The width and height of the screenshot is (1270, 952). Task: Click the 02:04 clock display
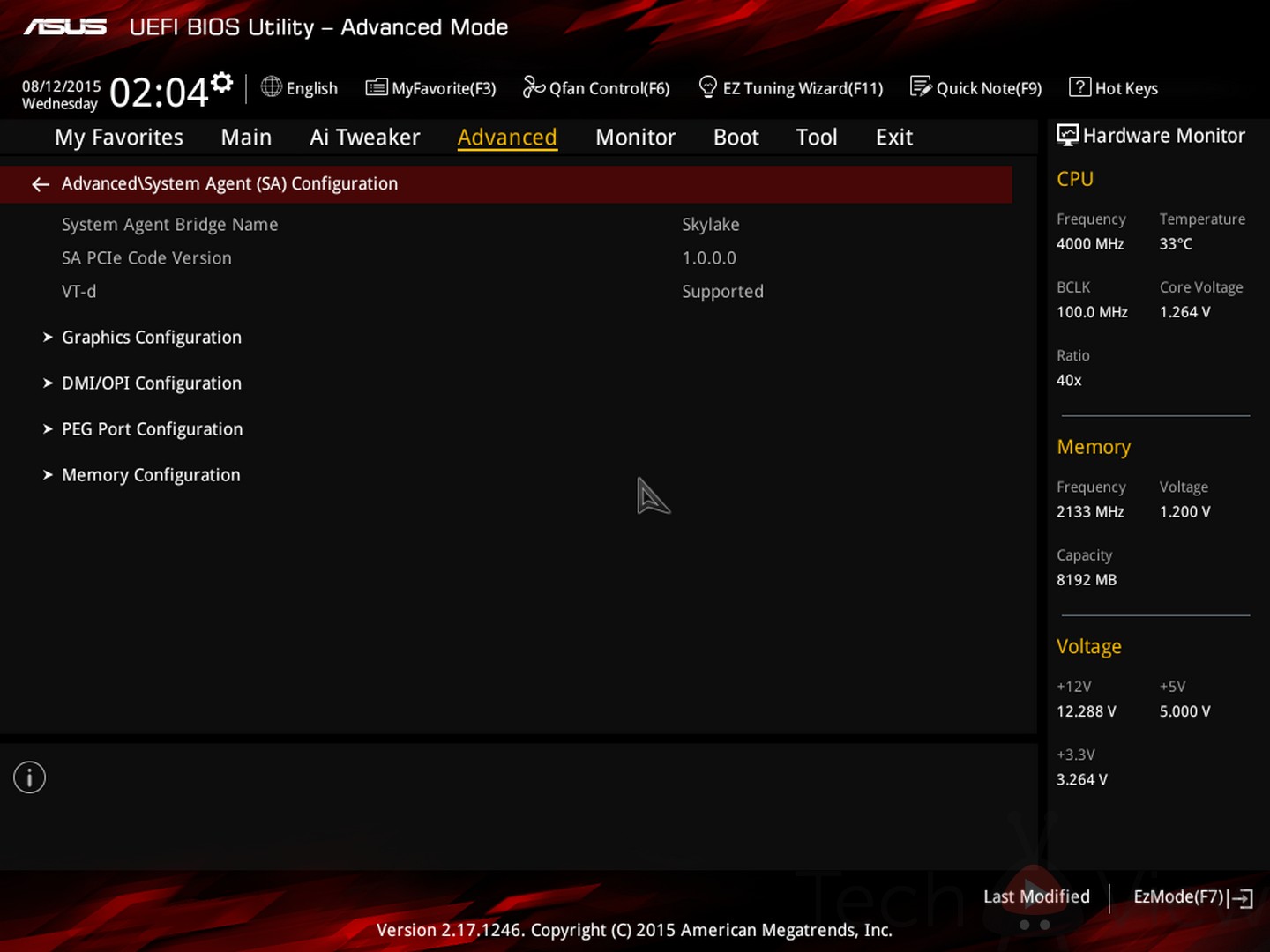pyautogui.click(x=159, y=92)
